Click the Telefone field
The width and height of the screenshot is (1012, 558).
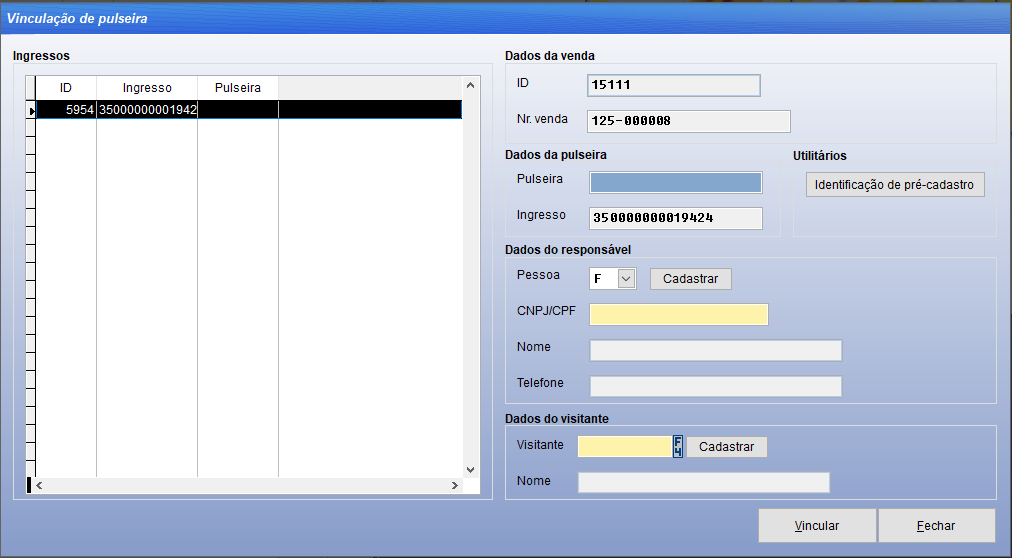click(715, 386)
